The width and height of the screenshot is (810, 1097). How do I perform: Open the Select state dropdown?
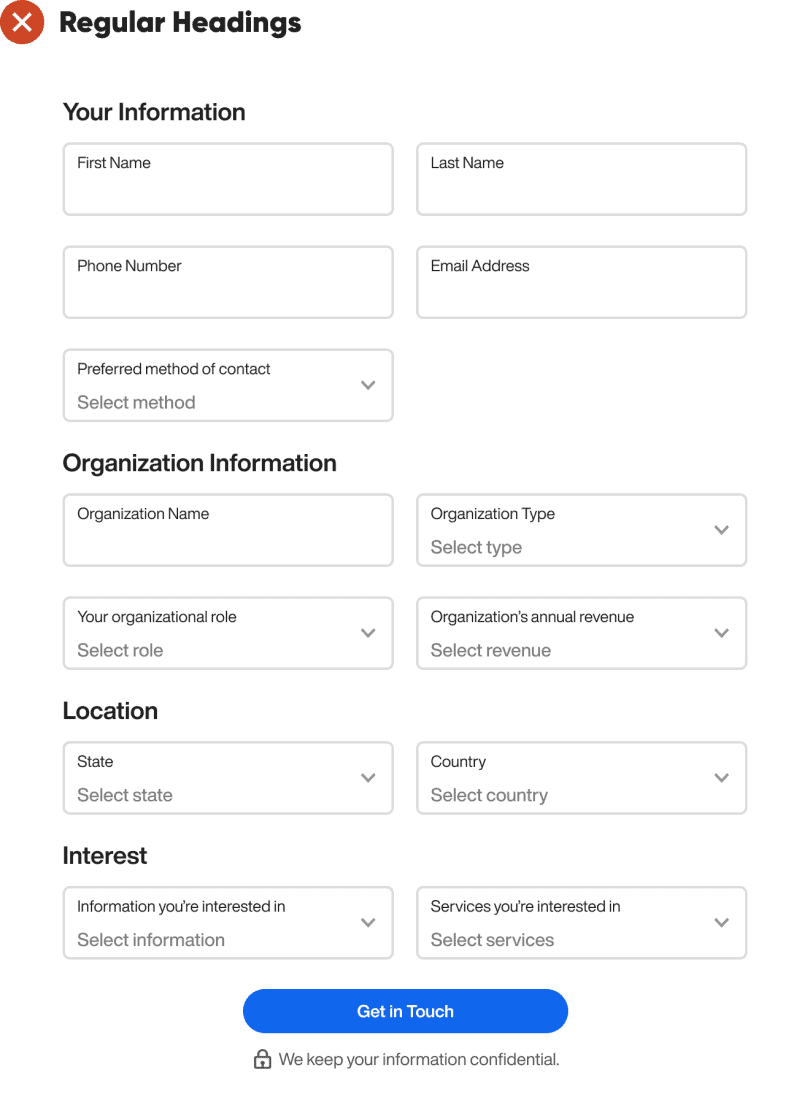click(x=228, y=778)
